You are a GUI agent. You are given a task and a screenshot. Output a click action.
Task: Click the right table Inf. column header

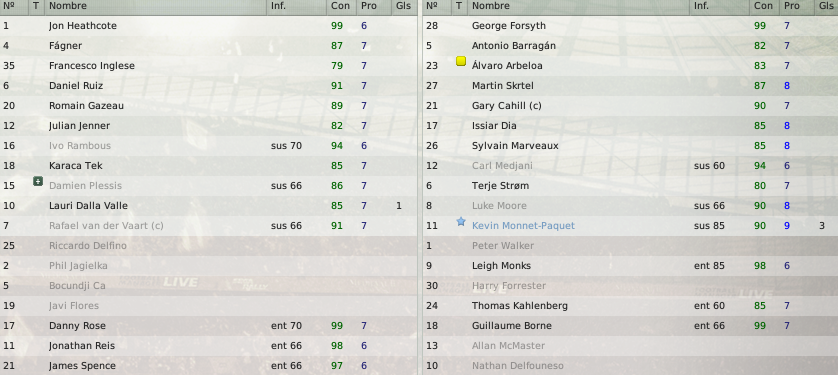(702, 6)
